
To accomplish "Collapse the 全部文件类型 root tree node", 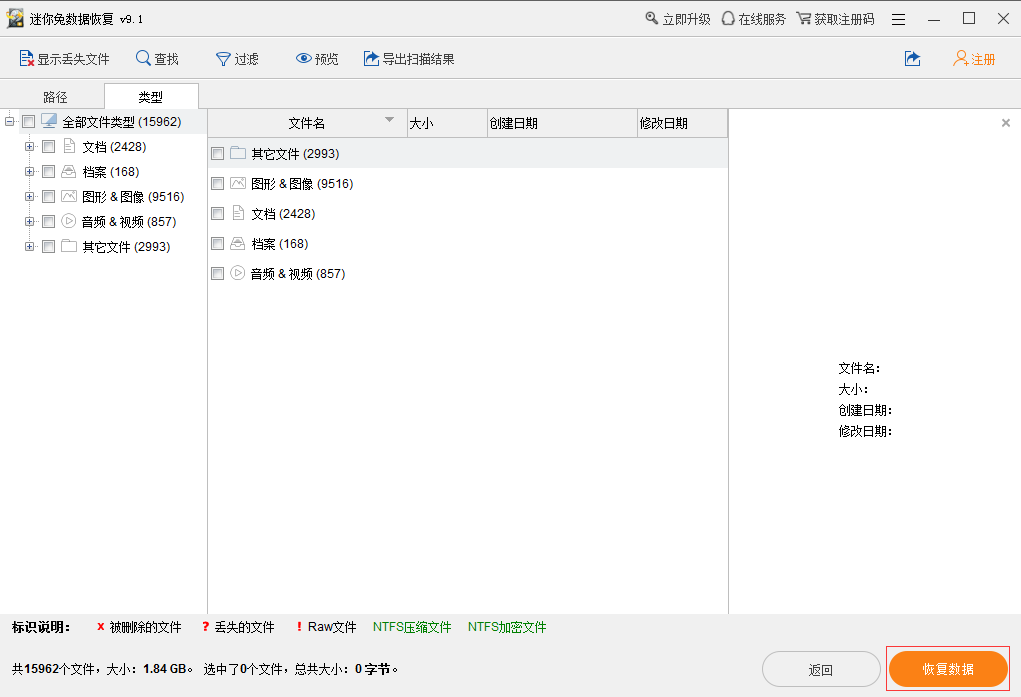I will (9, 121).
